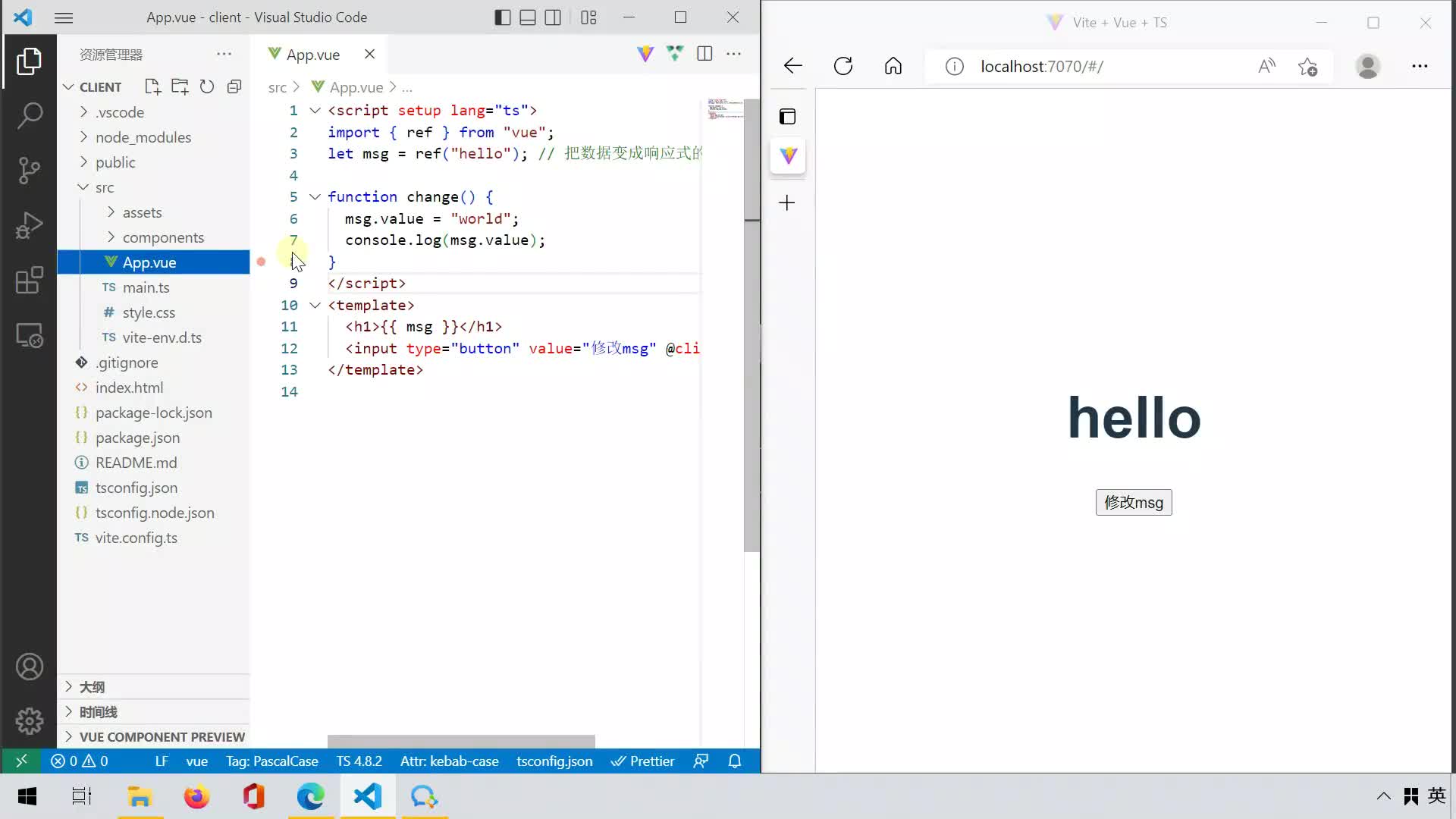
Task: Click src in the breadcrumb
Action: (x=278, y=88)
